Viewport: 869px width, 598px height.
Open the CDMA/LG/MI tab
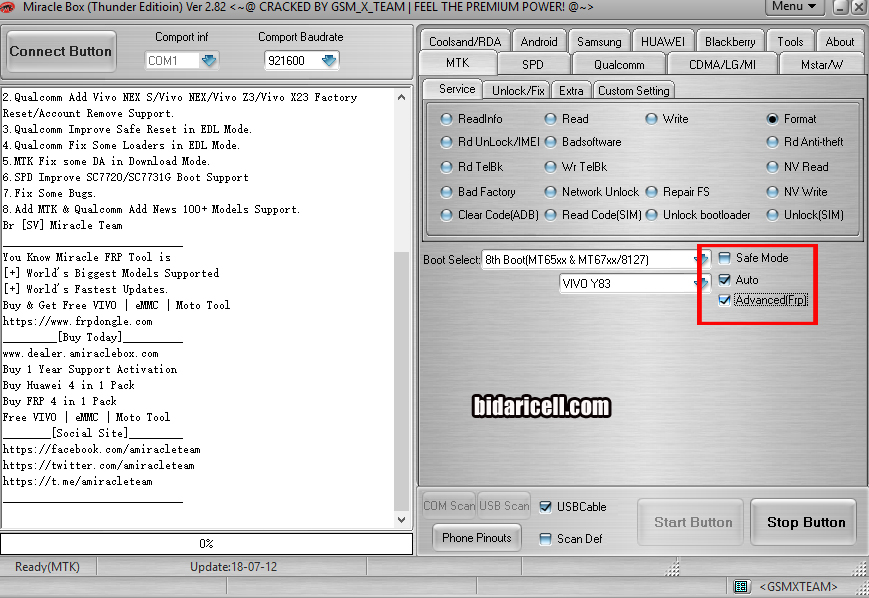coord(722,64)
